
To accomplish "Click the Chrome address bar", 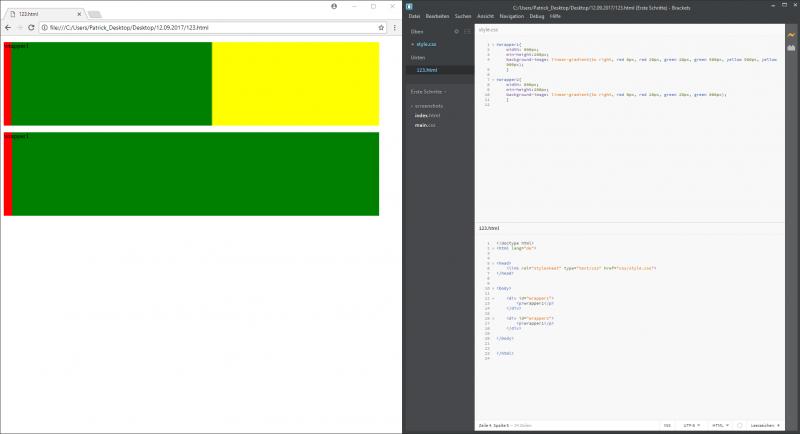I will (200, 27).
